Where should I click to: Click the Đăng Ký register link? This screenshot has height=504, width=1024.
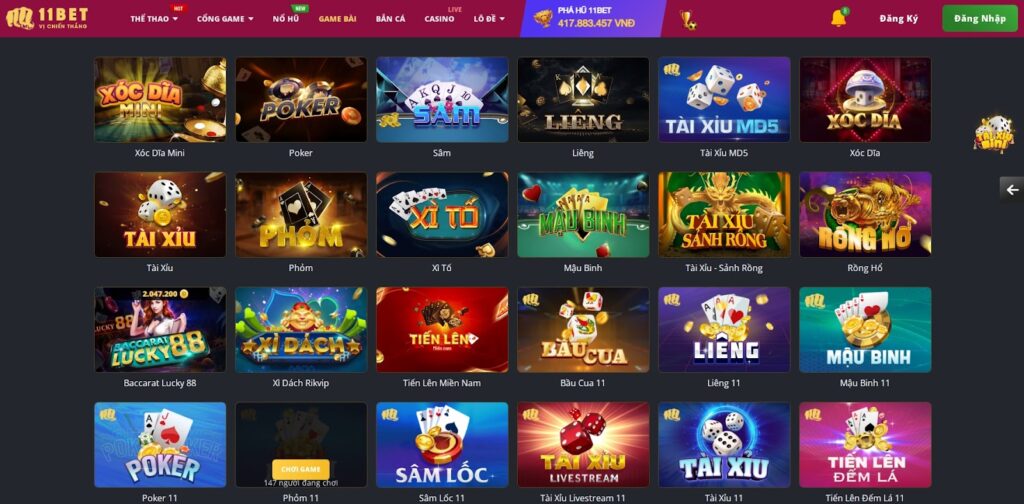899,18
